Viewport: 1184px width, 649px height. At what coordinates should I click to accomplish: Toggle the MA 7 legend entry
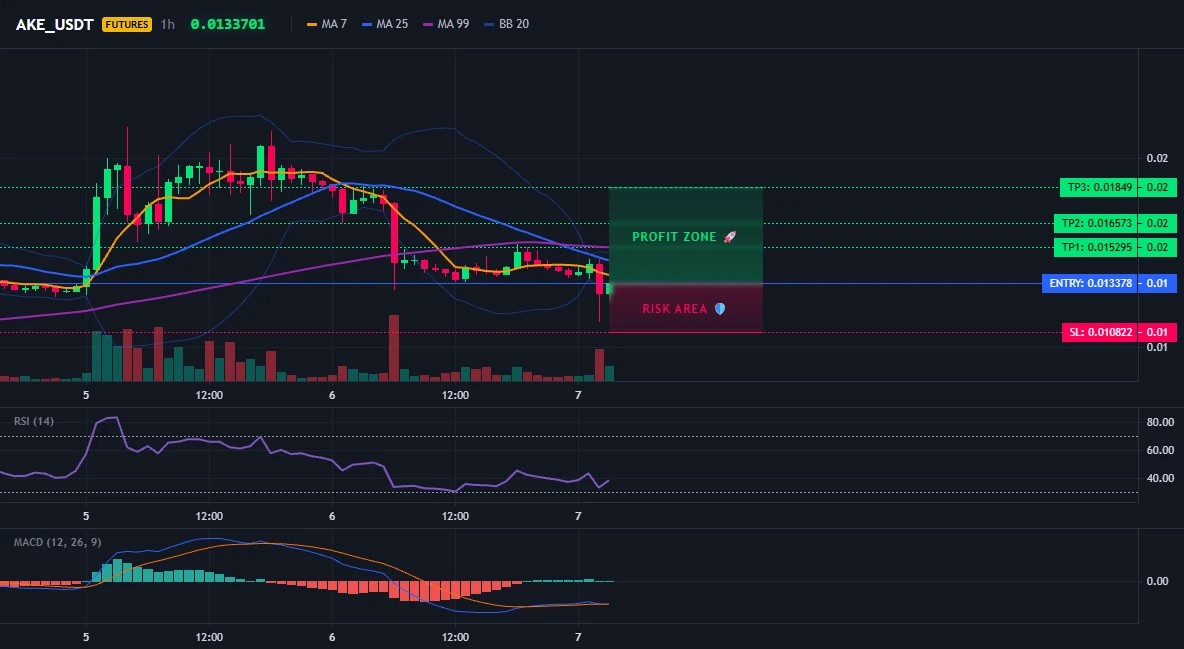[x=326, y=24]
